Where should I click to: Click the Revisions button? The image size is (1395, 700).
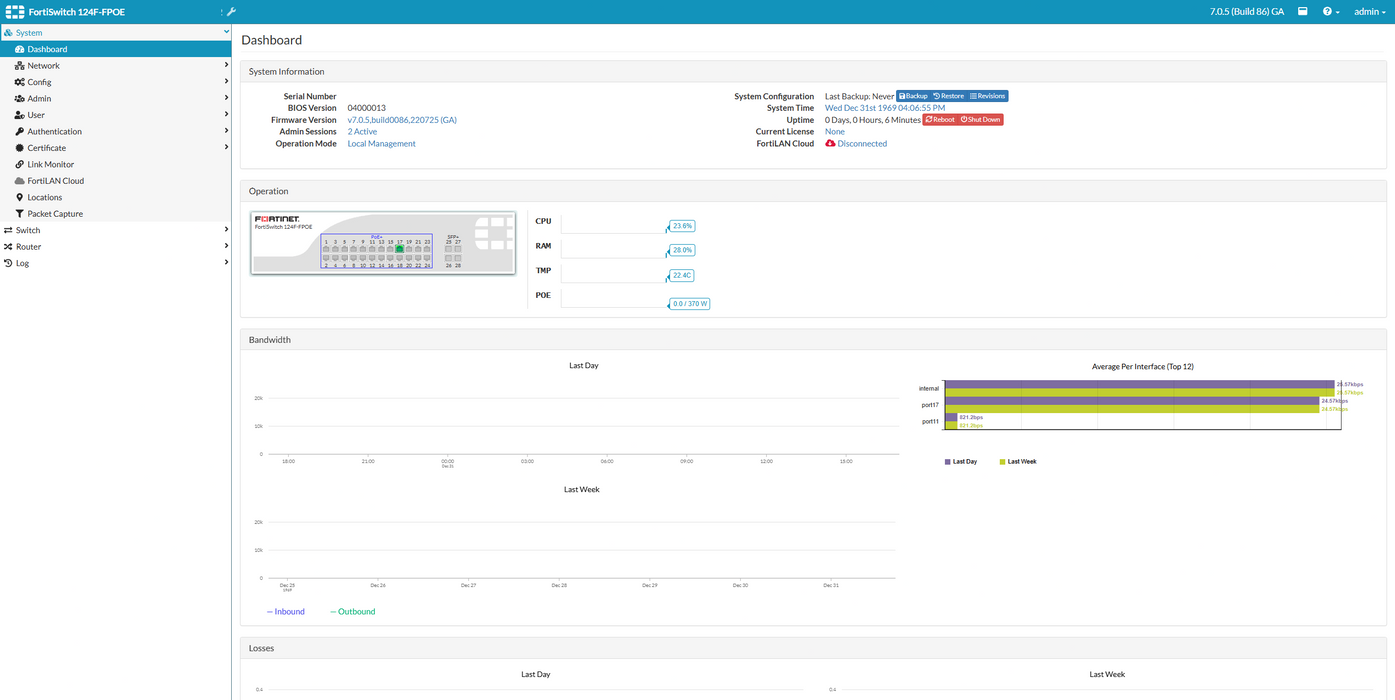click(x=988, y=96)
